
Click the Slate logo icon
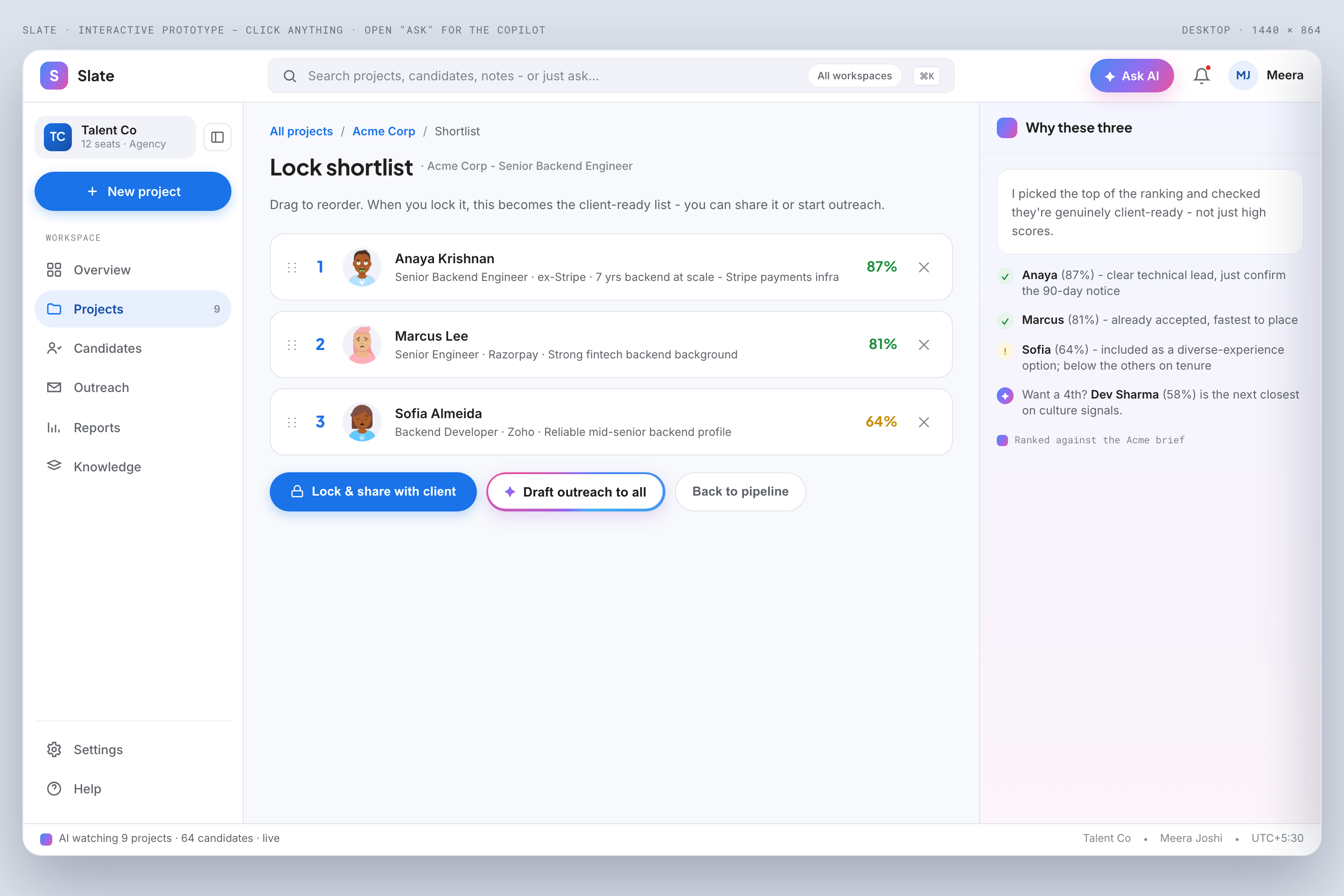click(x=54, y=76)
